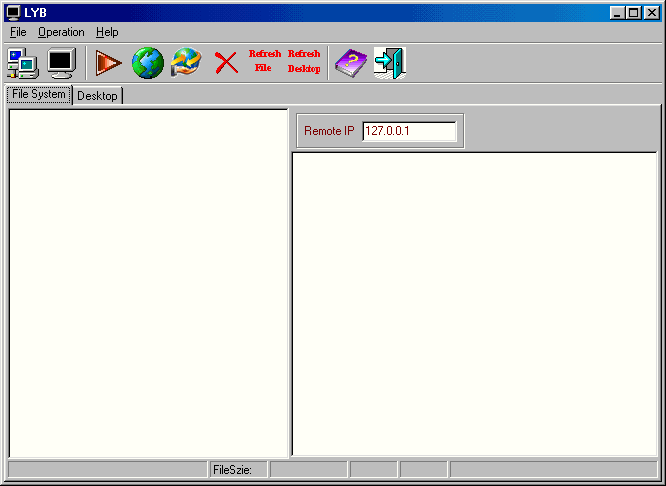The image size is (666, 486).
Task: Click inside the empty left file panel
Action: pyautogui.click(x=148, y=282)
